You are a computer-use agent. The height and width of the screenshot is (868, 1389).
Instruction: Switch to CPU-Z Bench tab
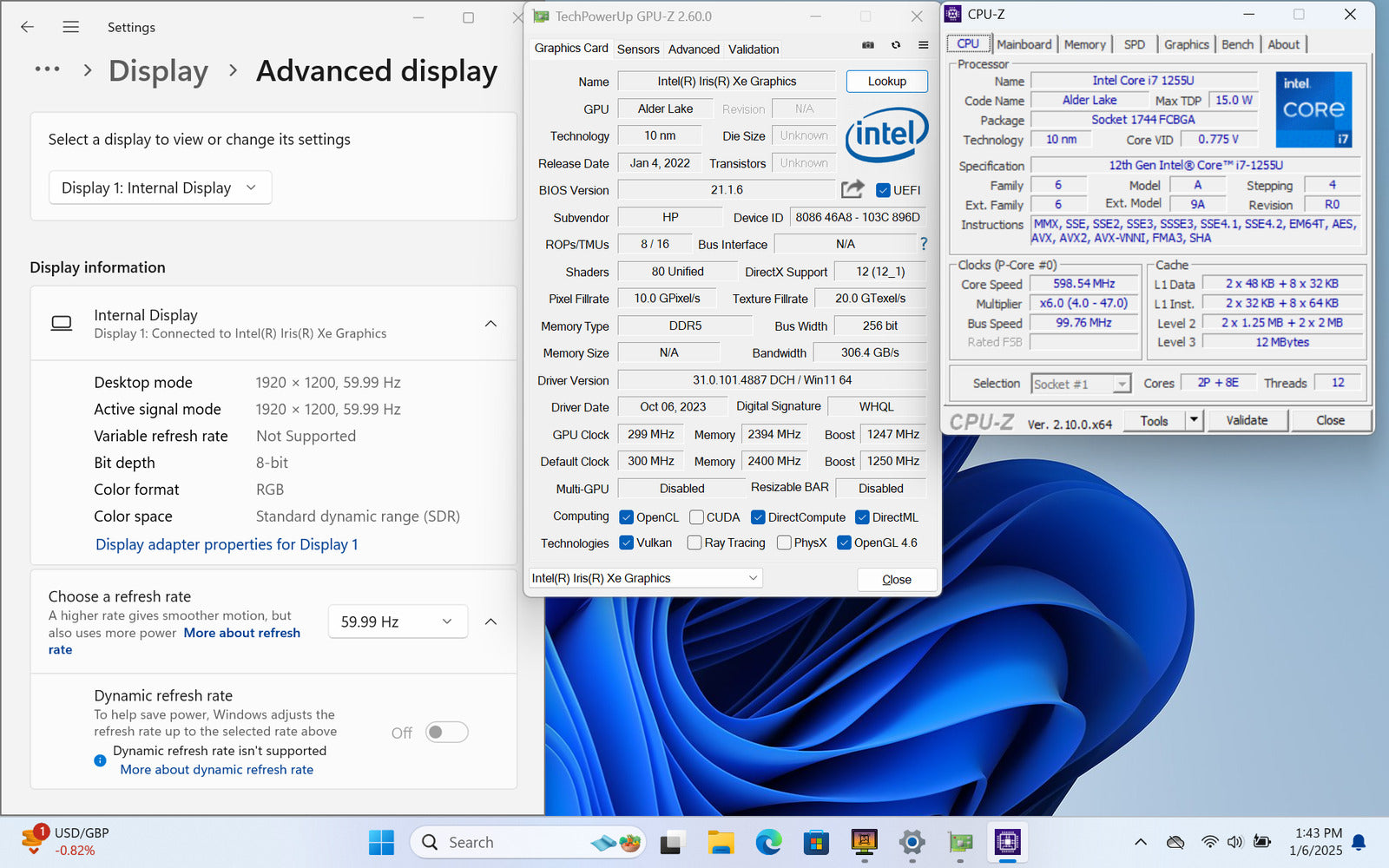(x=1237, y=44)
